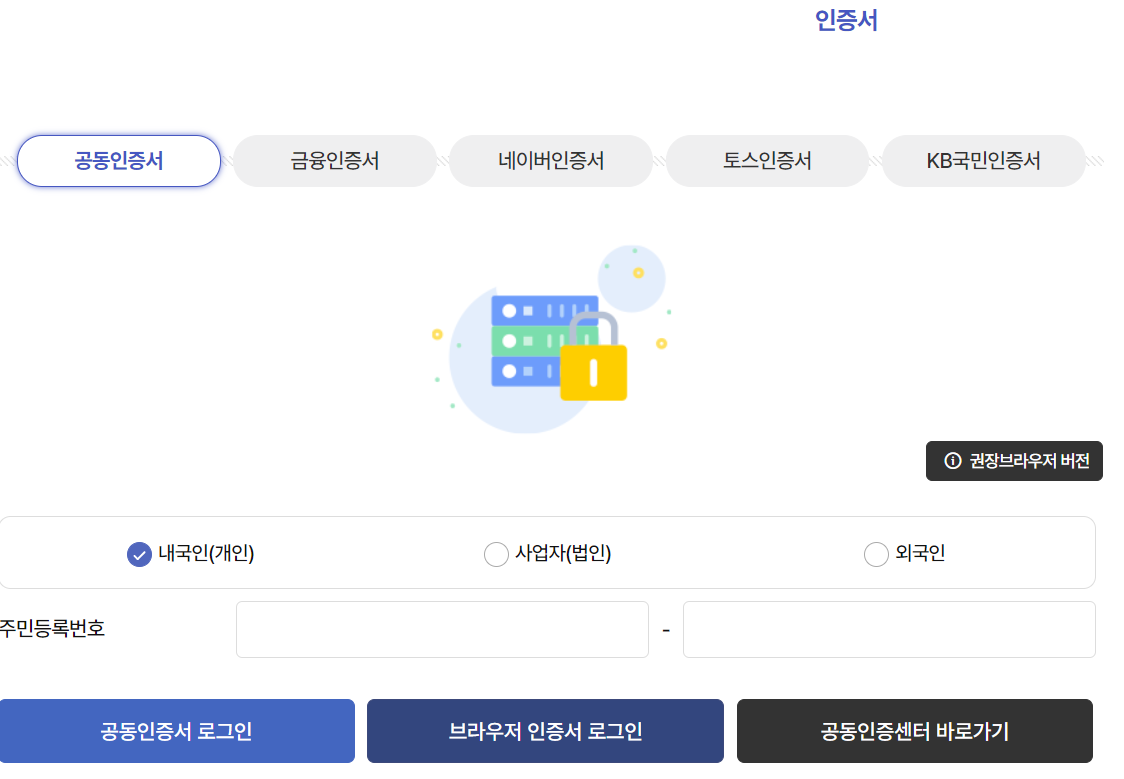
Task: Click the 공동인증서 로그인 button
Action: [x=177, y=731]
